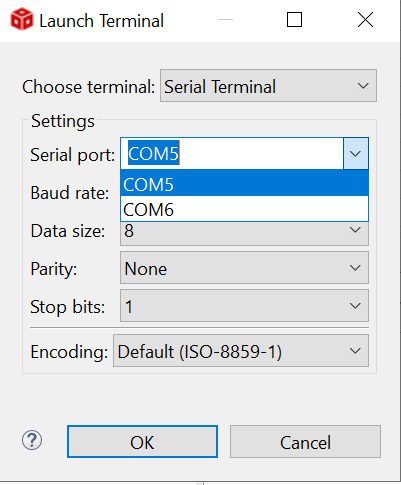The height and width of the screenshot is (485, 401).
Task: Close the Launch Terminal dialog
Action: [365, 20]
